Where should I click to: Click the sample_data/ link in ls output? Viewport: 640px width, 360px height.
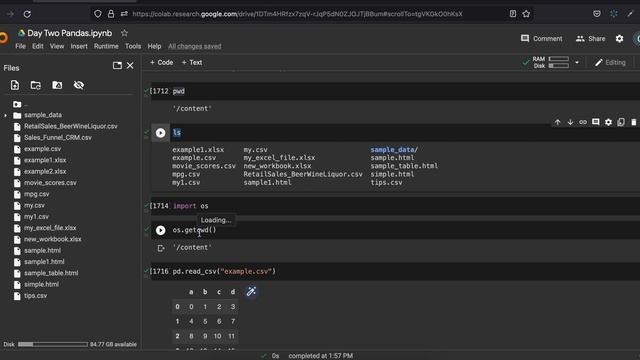coord(394,150)
